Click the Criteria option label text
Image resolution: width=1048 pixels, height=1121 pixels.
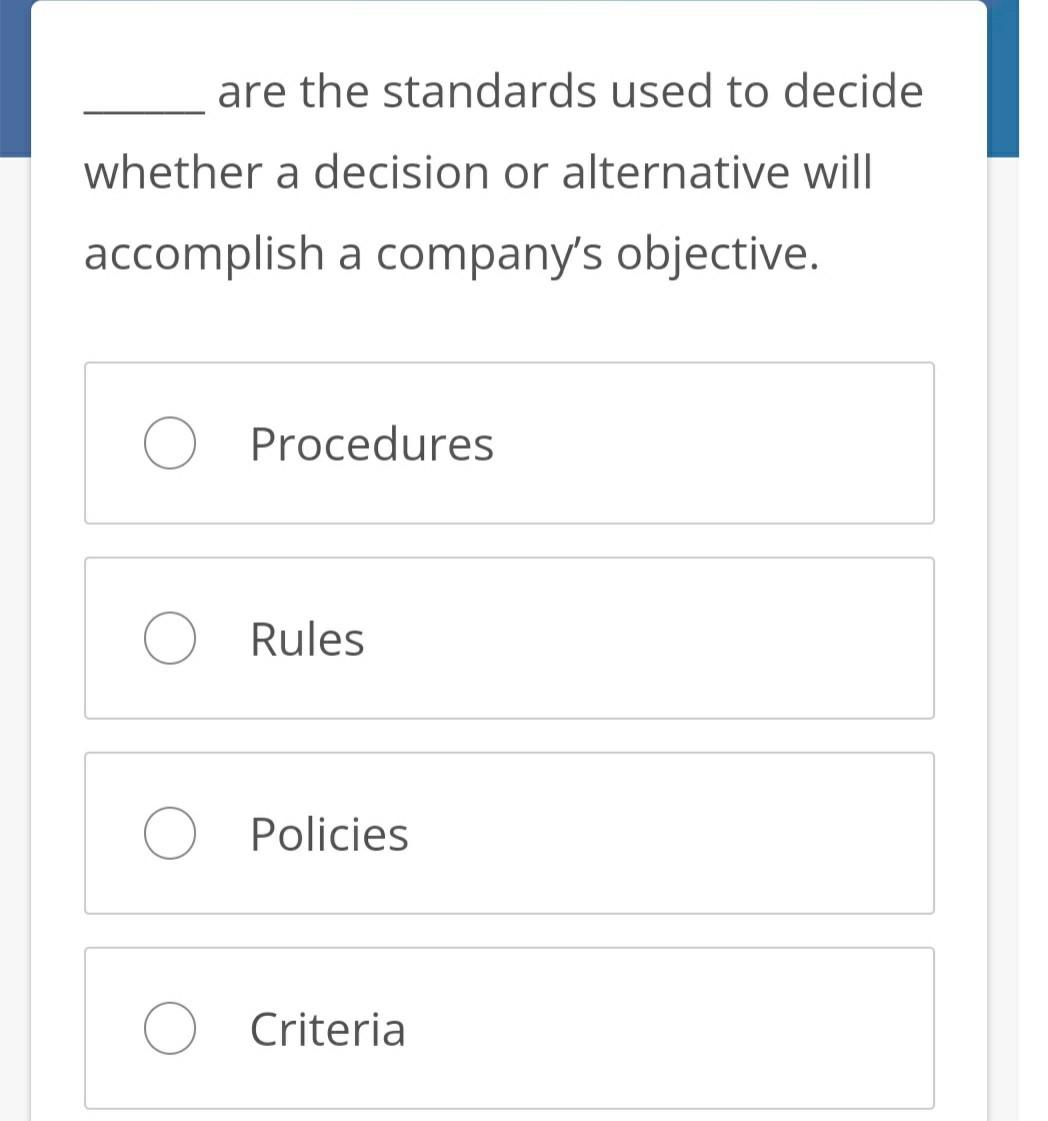click(328, 1026)
